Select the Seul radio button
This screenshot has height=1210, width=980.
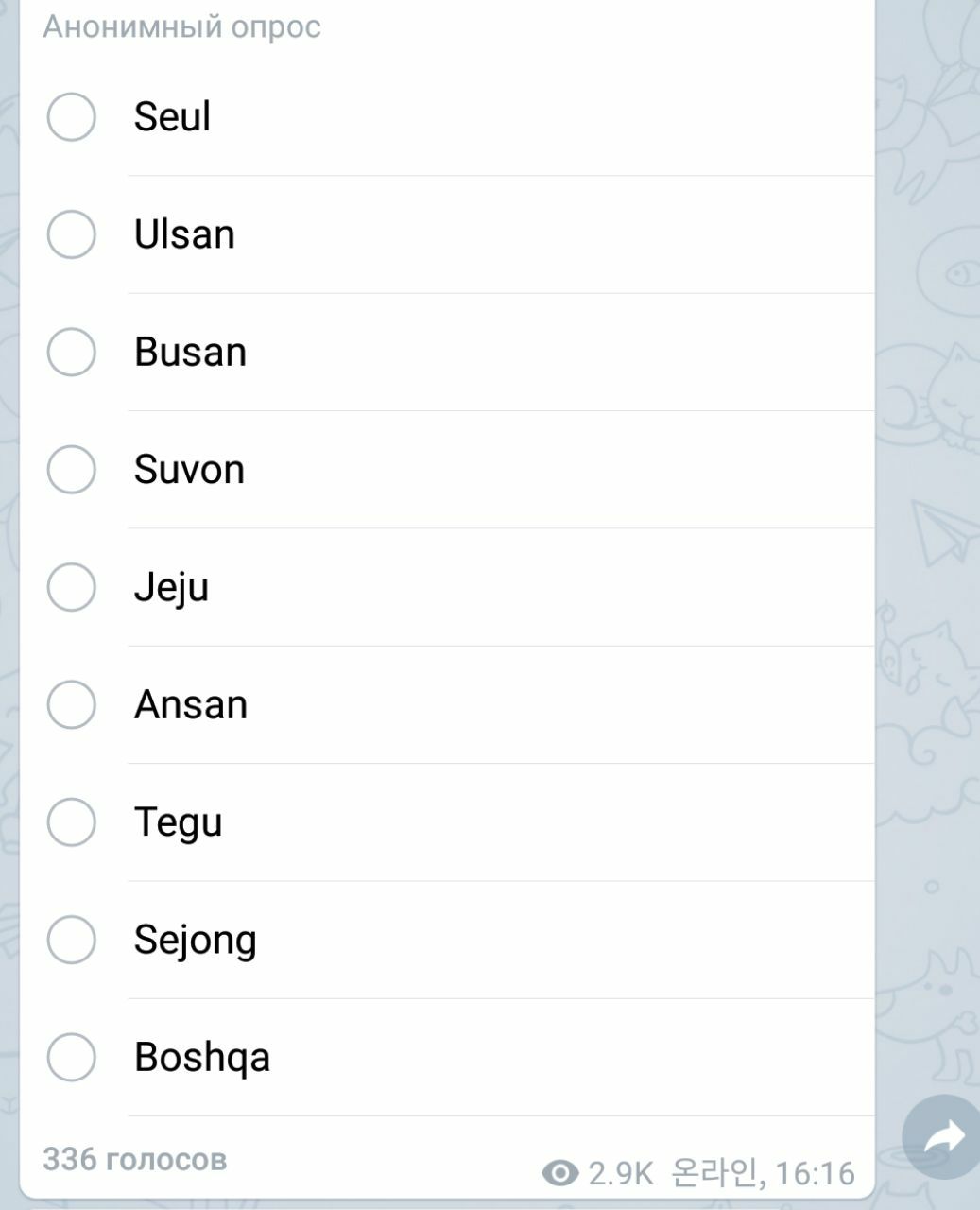click(x=72, y=117)
